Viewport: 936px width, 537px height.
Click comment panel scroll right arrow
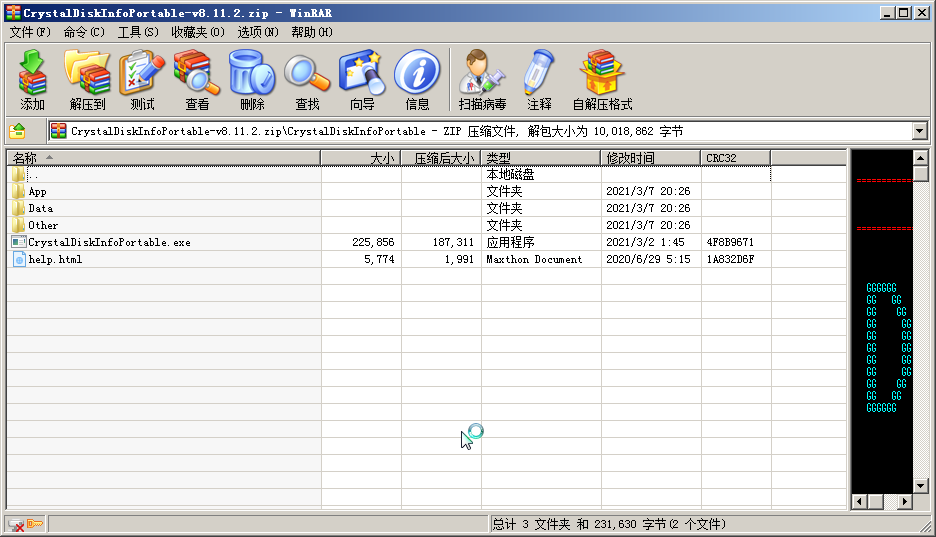[905, 502]
